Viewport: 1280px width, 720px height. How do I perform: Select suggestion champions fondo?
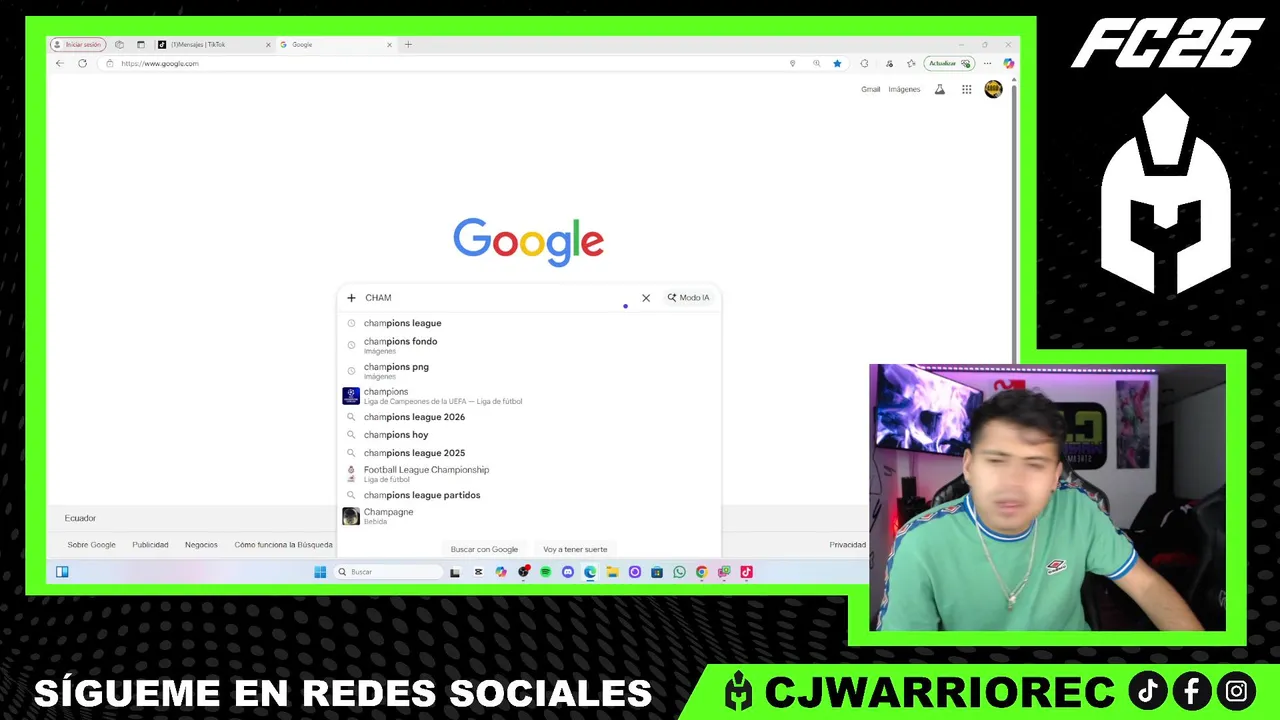coord(528,345)
